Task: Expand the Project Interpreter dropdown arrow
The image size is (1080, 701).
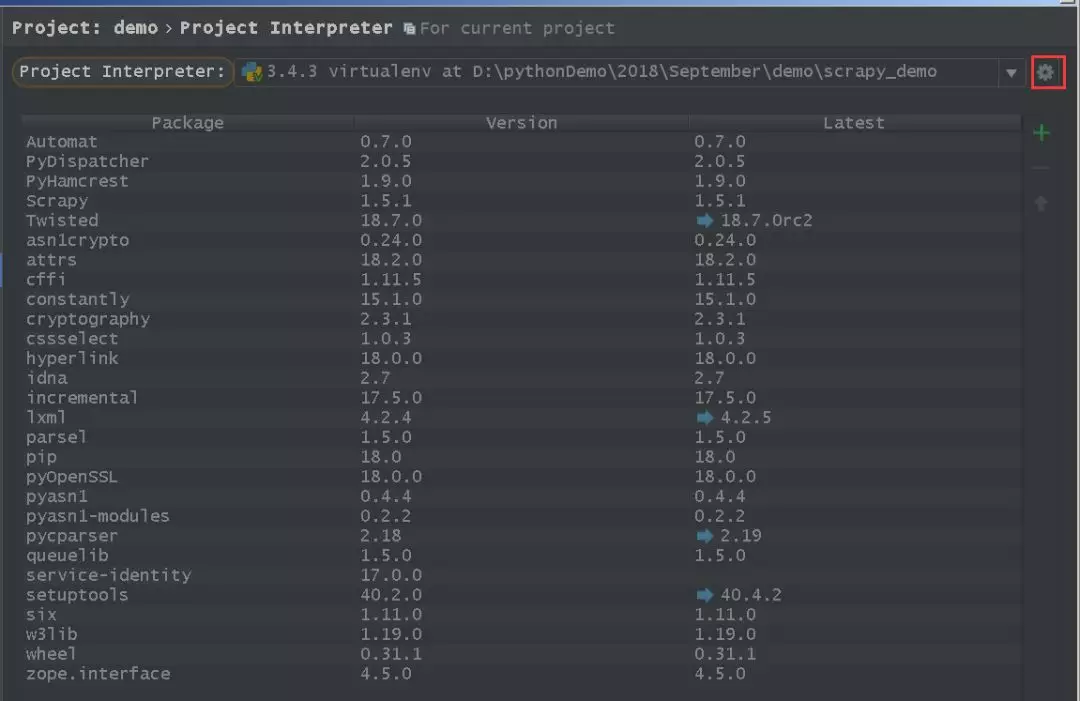Action: [x=1011, y=72]
